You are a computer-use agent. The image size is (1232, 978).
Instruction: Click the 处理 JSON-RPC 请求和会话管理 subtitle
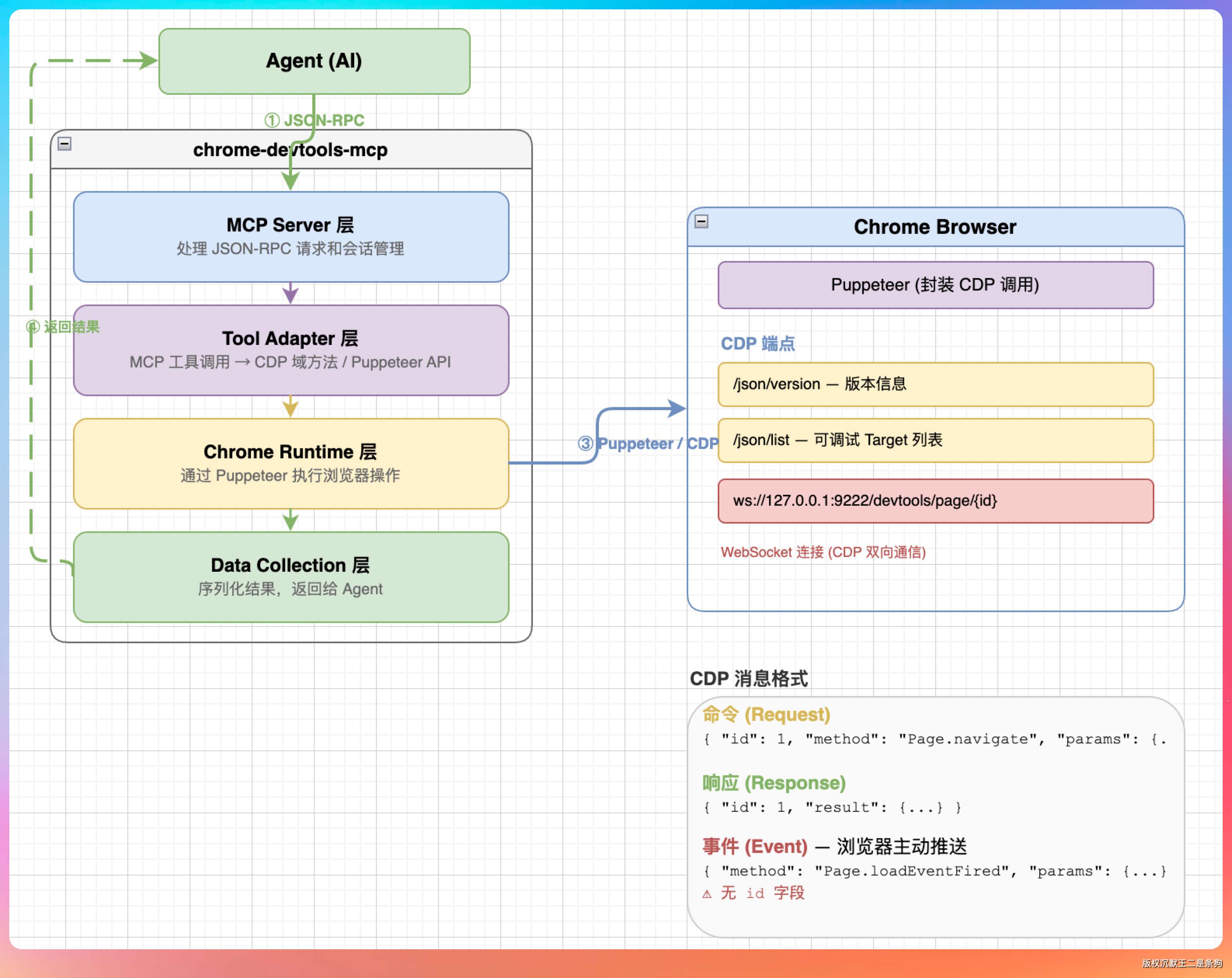[290, 249]
